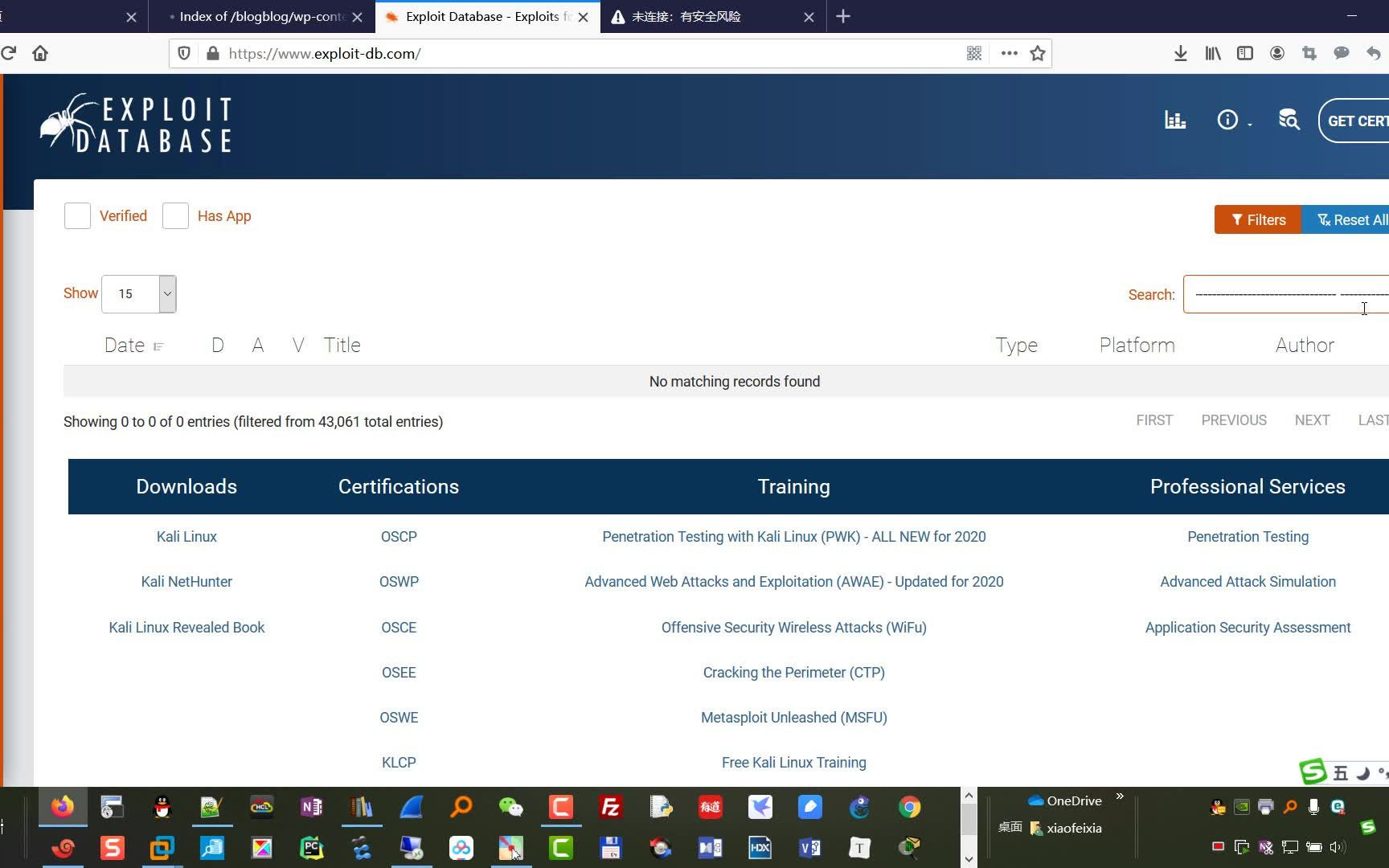Image resolution: width=1389 pixels, height=868 pixels.
Task: Tick the Verified checkbox
Action: [77, 216]
